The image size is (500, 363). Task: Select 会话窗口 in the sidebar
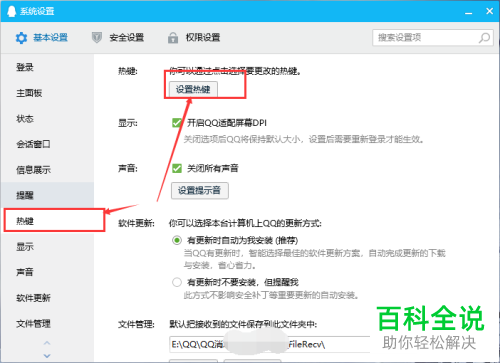(x=47, y=144)
